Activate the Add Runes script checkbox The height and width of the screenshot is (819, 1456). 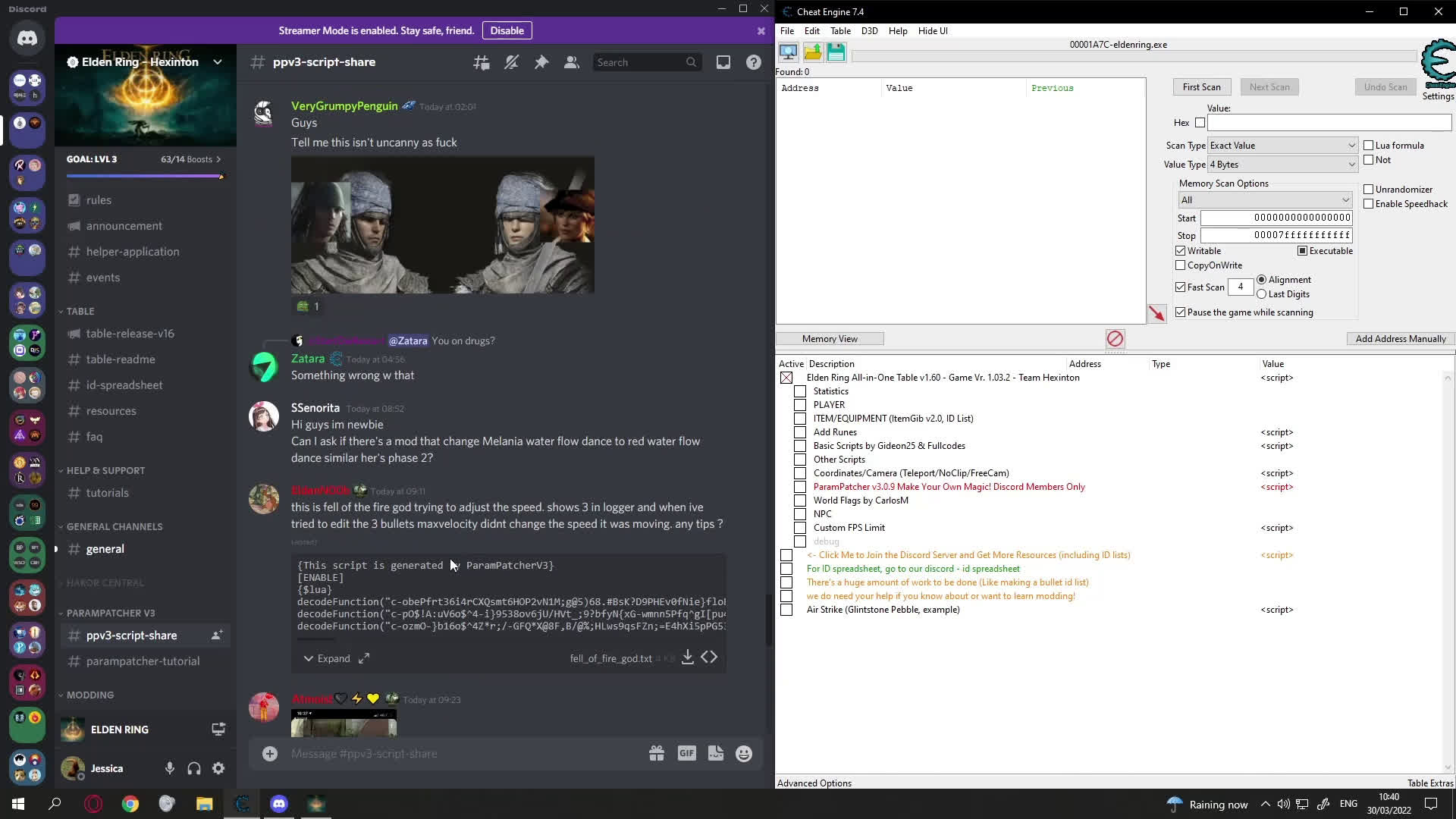click(x=800, y=432)
